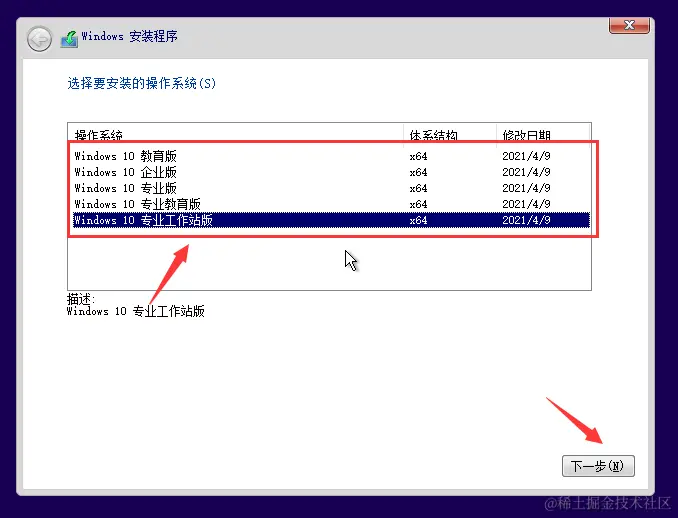The image size is (678, 518).
Task: Pick Windows 10 专业教育版 entry
Action: coord(331,204)
